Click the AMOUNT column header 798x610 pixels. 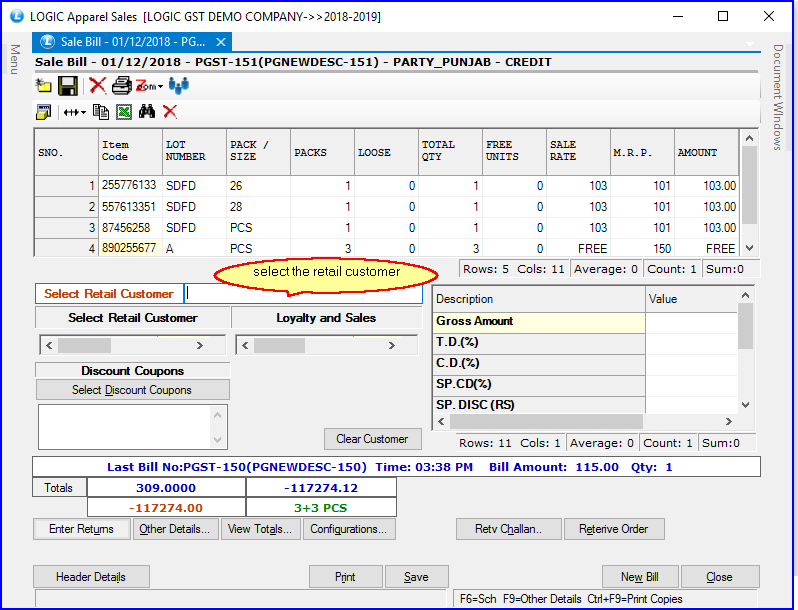click(706, 151)
